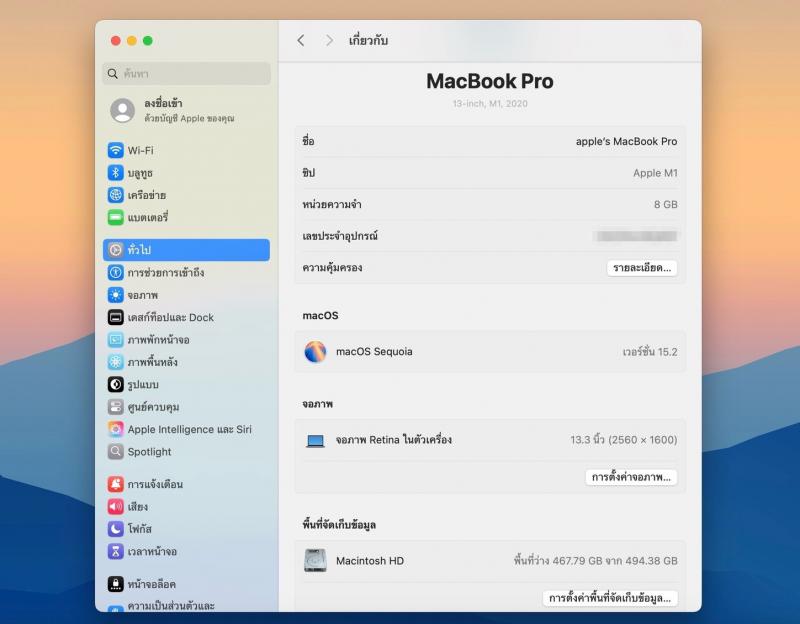Open เสียง (Sound) settings
Viewport: 800px width, 624px height.
pos(186,507)
